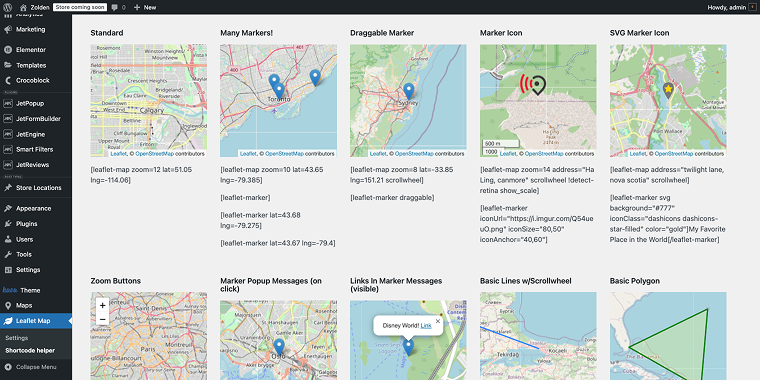Click the comments bubble icon
Screen dimensions: 760x380
[114, 8]
